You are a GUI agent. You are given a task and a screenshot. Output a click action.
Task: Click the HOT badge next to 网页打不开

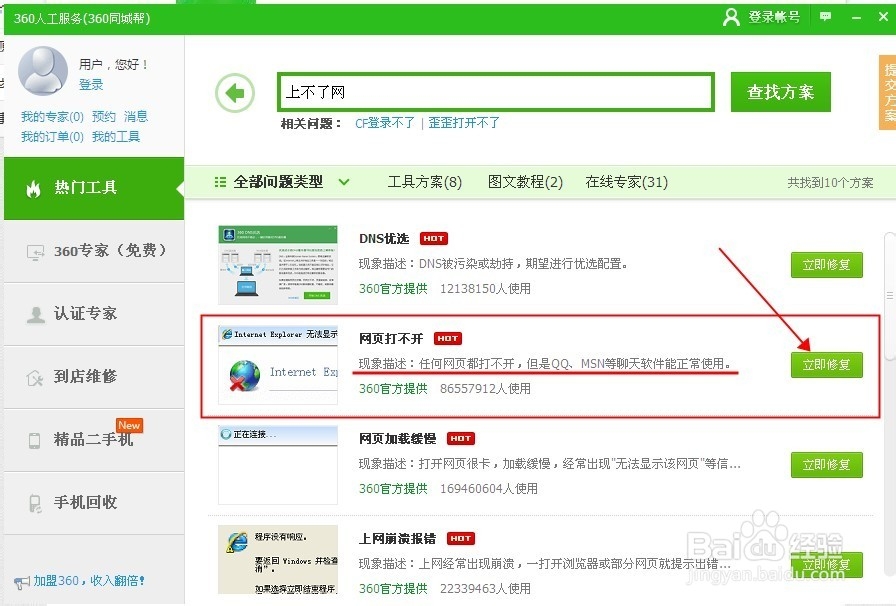[447, 338]
